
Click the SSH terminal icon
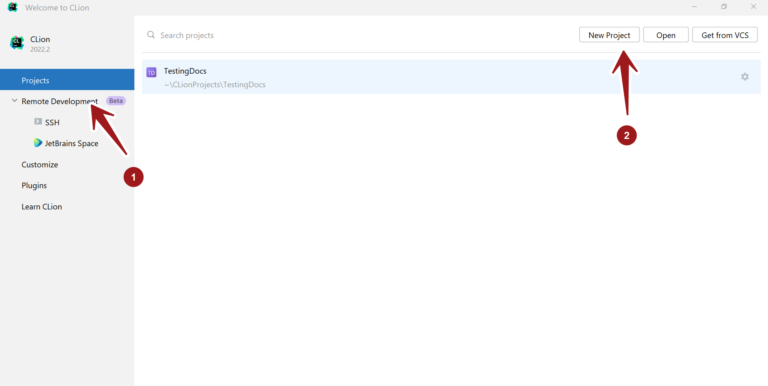38,121
